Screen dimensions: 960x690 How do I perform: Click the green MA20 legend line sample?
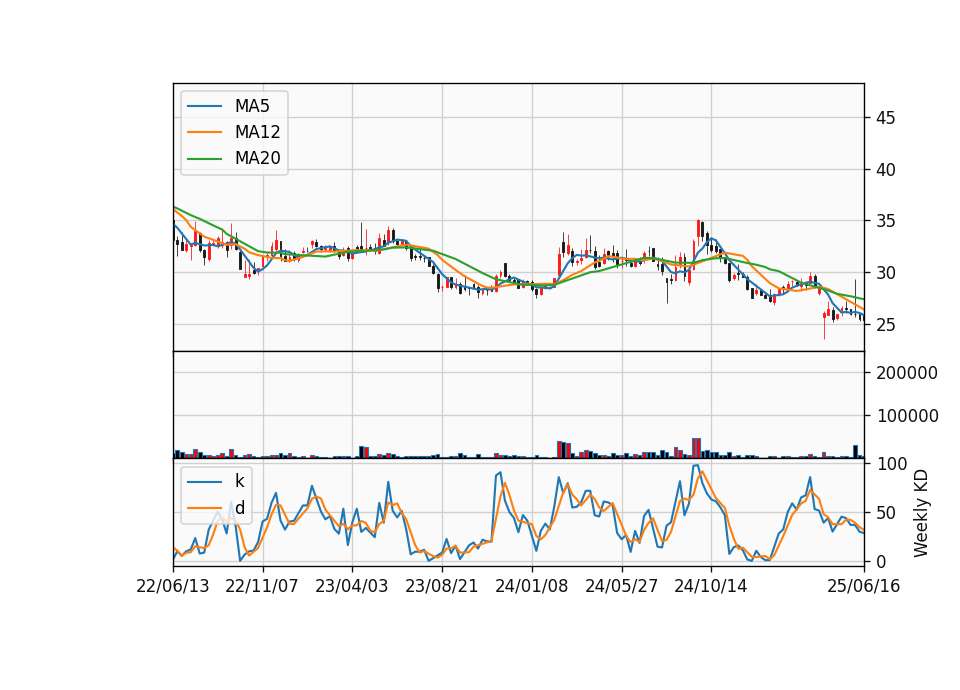point(204,158)
